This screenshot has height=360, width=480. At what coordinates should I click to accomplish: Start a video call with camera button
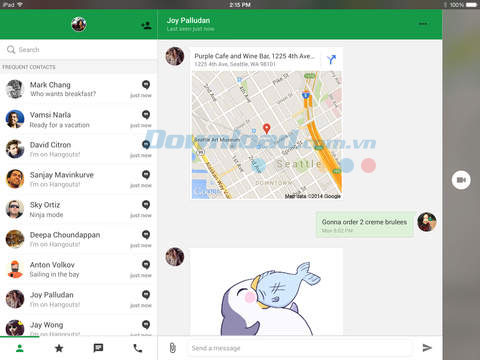tap(461, 180)
